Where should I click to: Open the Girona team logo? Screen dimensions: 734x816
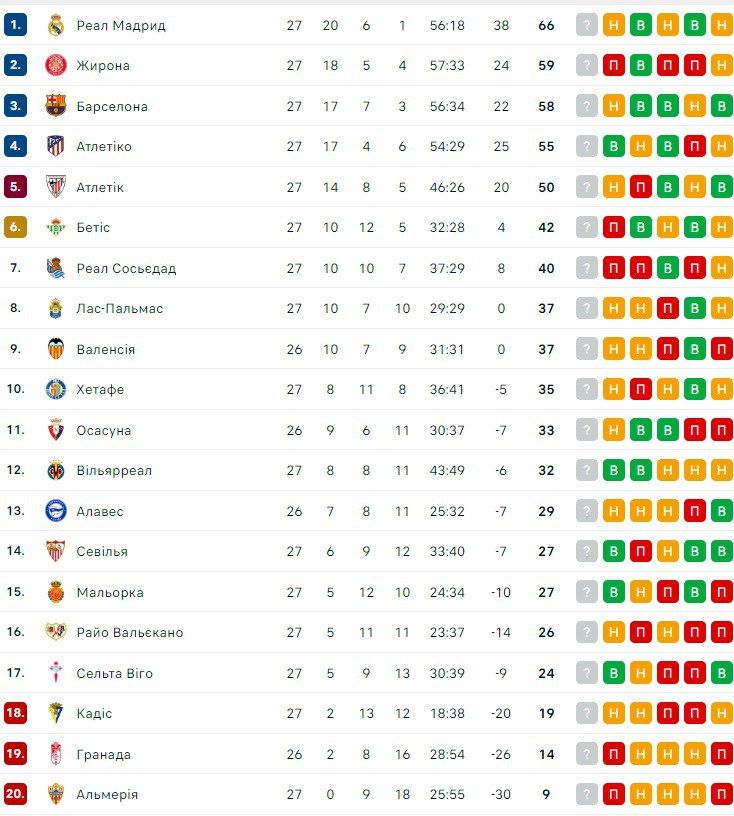click(56, 65)
